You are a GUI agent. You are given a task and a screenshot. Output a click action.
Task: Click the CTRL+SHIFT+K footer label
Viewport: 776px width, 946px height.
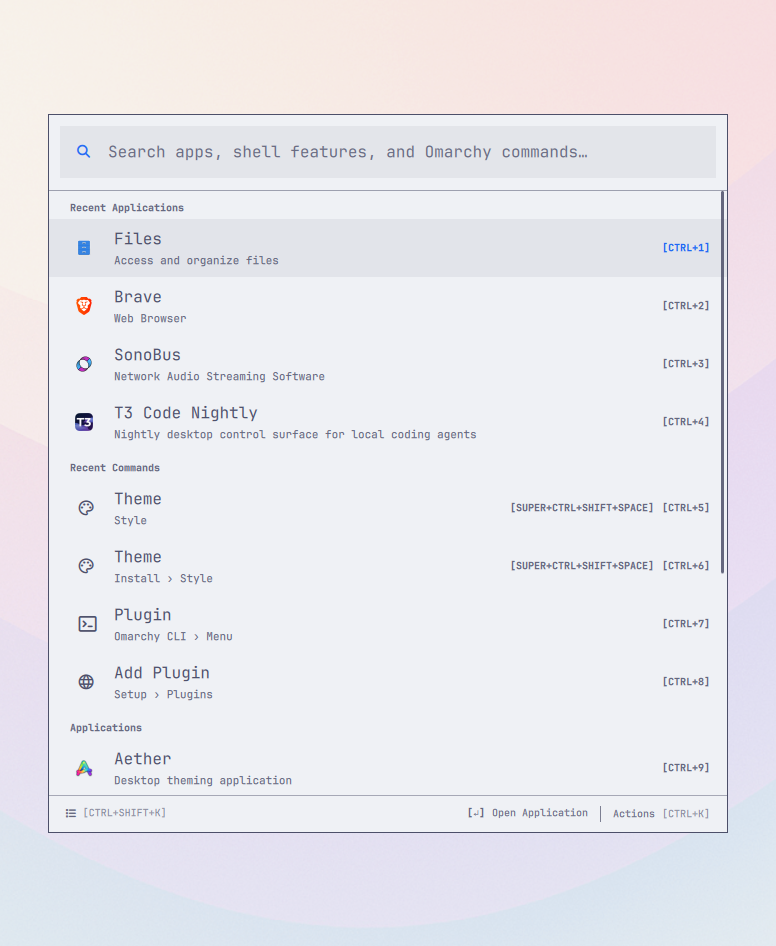click(x=124, y=813)
